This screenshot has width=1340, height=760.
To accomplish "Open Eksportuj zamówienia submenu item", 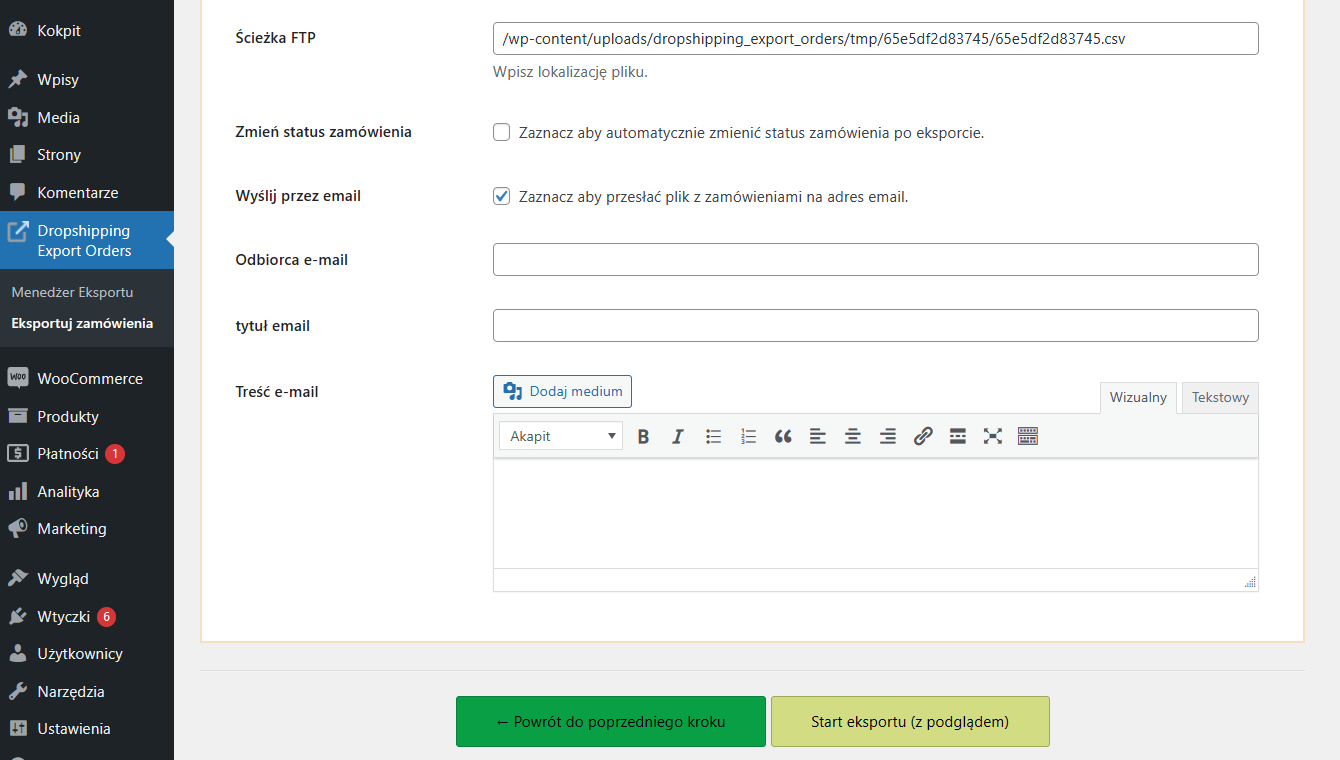I will tap(82, 323).
